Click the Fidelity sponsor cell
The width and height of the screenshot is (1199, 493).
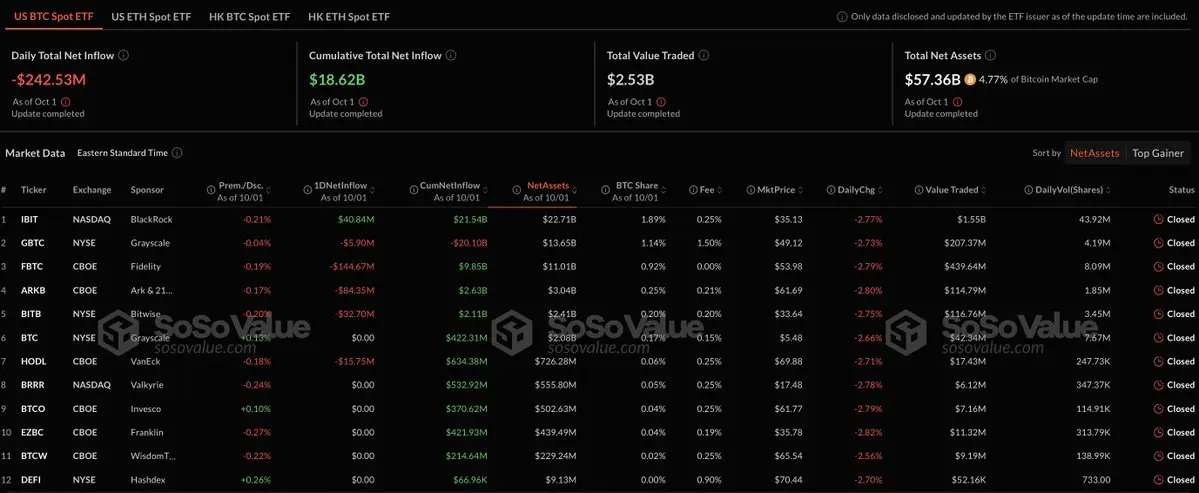(x=145, y=267)
